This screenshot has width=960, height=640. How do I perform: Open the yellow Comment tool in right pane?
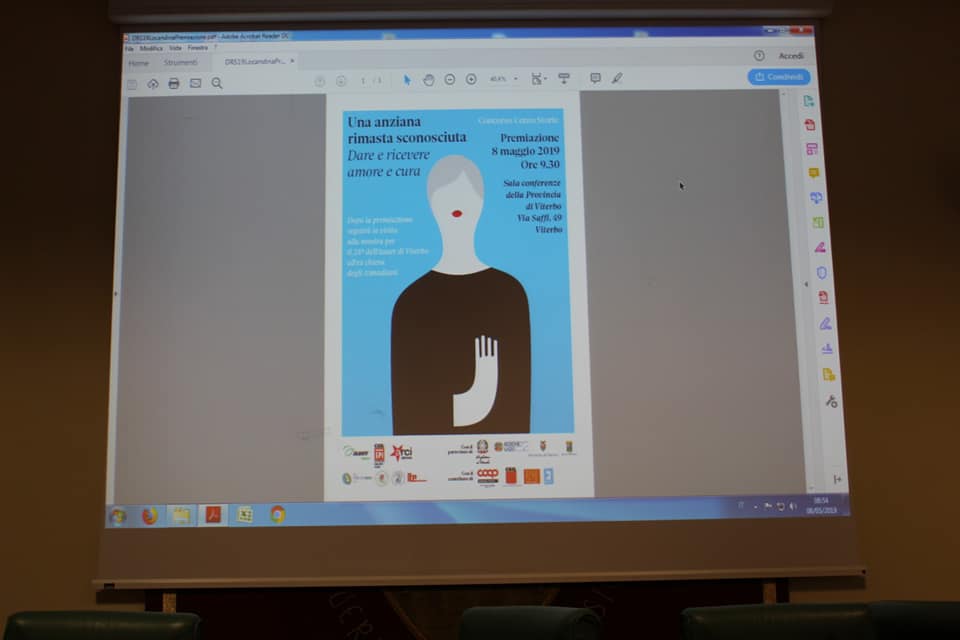coord(814,173)
